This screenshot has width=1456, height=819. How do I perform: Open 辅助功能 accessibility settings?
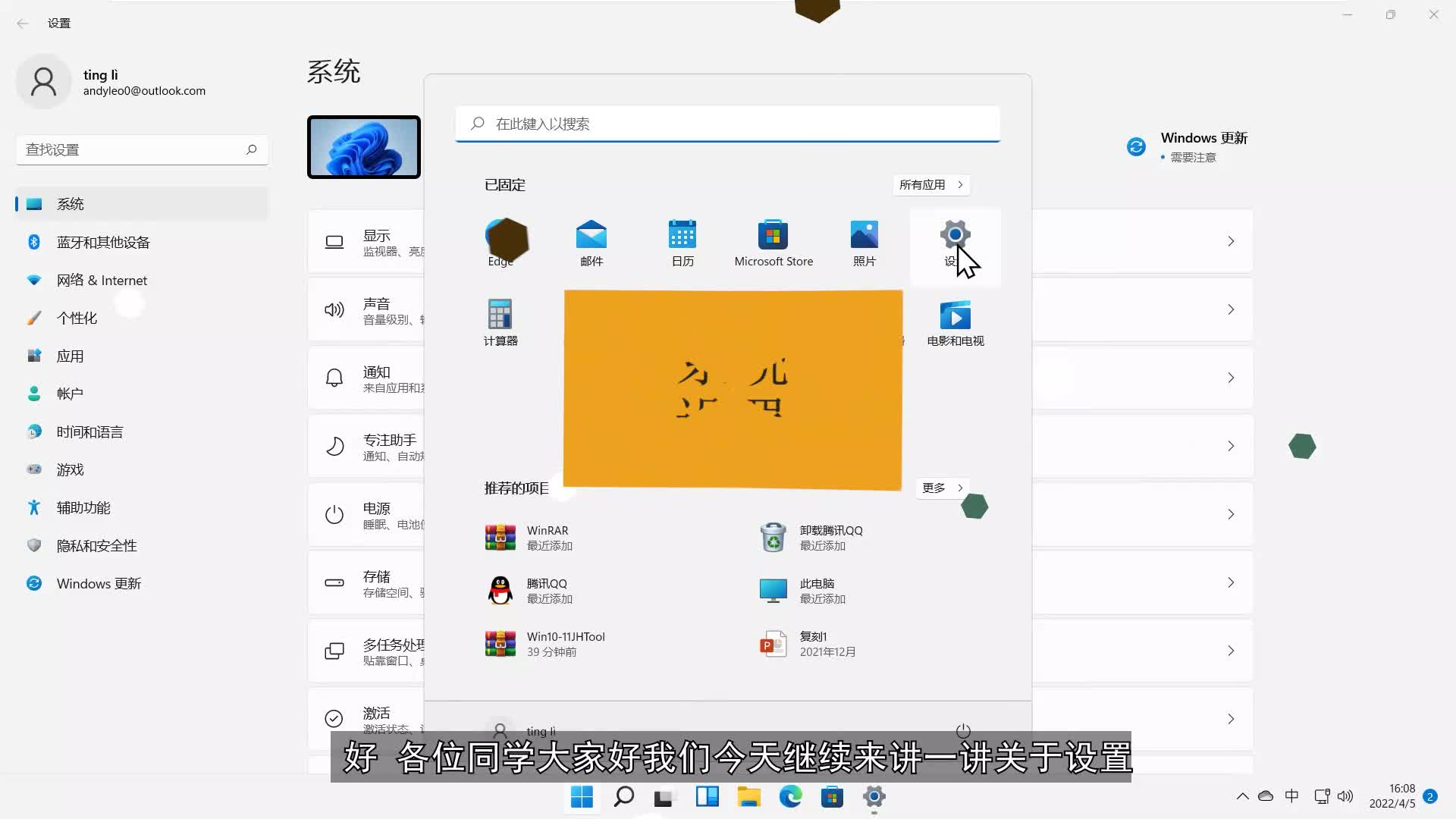[x=142, y=507]
